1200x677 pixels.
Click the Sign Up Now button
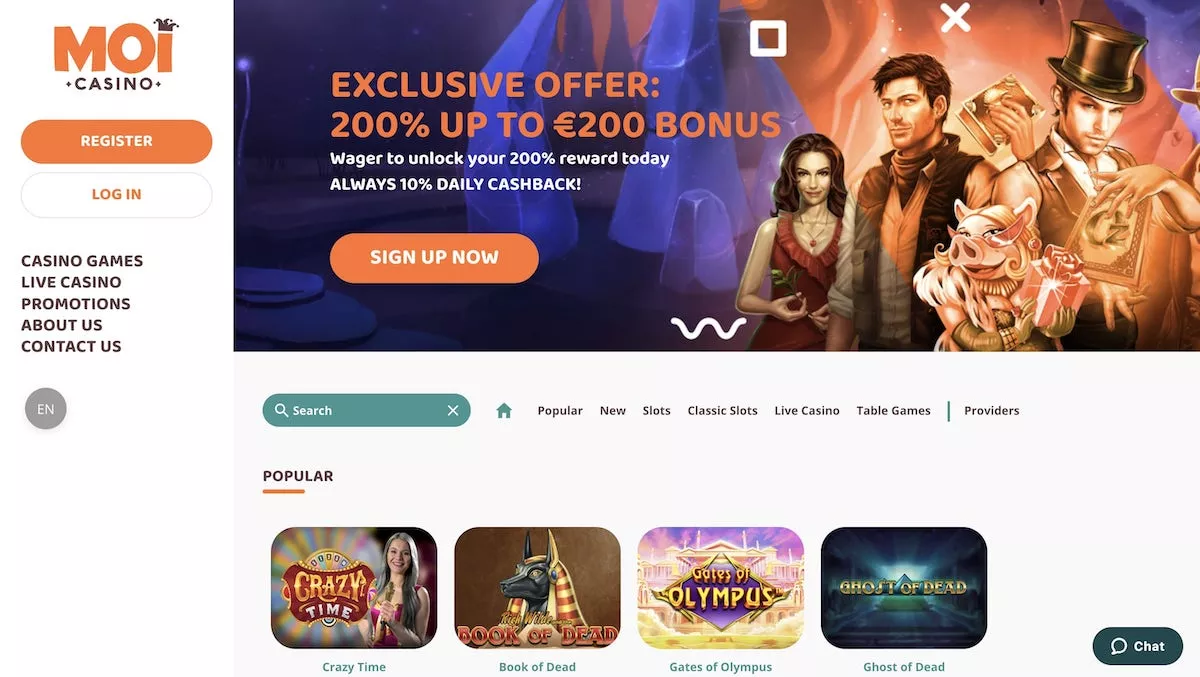pos(434,258)
